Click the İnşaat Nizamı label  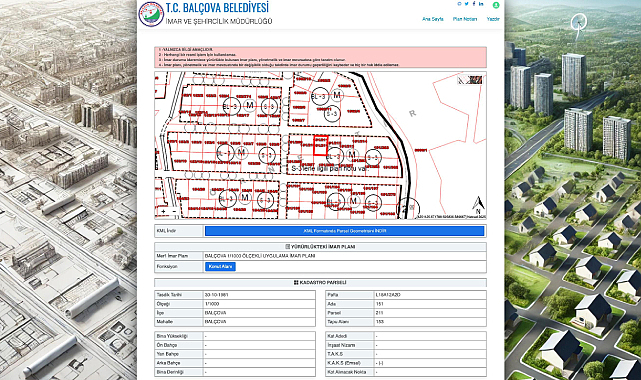click(x=341, y=345)
